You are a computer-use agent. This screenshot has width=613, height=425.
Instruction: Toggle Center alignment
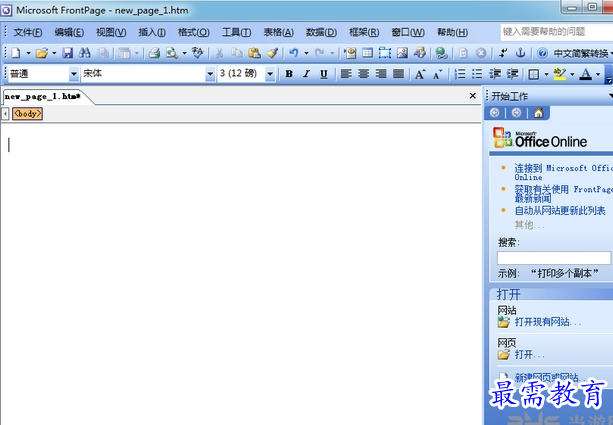(x=364, y=74)
